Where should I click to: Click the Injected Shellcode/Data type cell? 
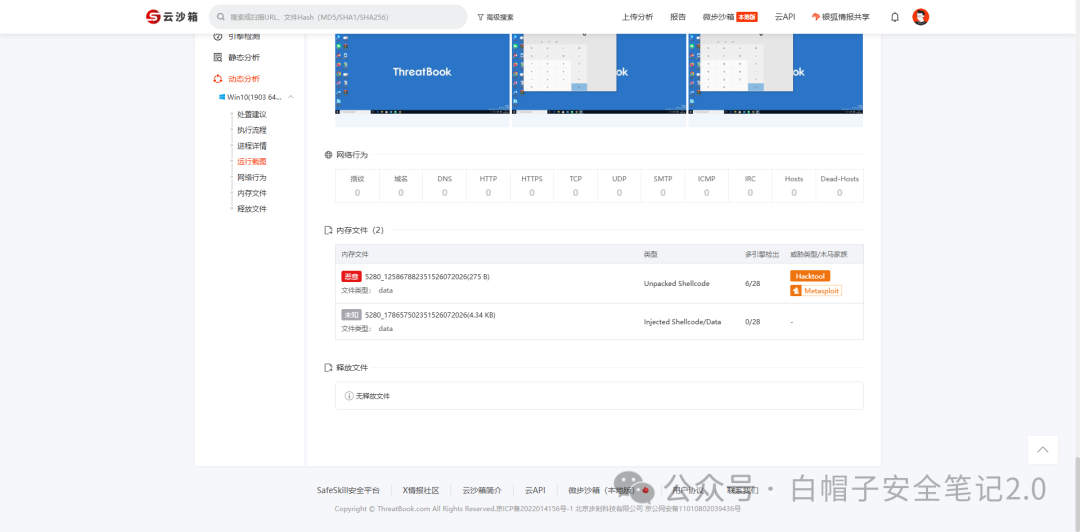pos(683,322)
